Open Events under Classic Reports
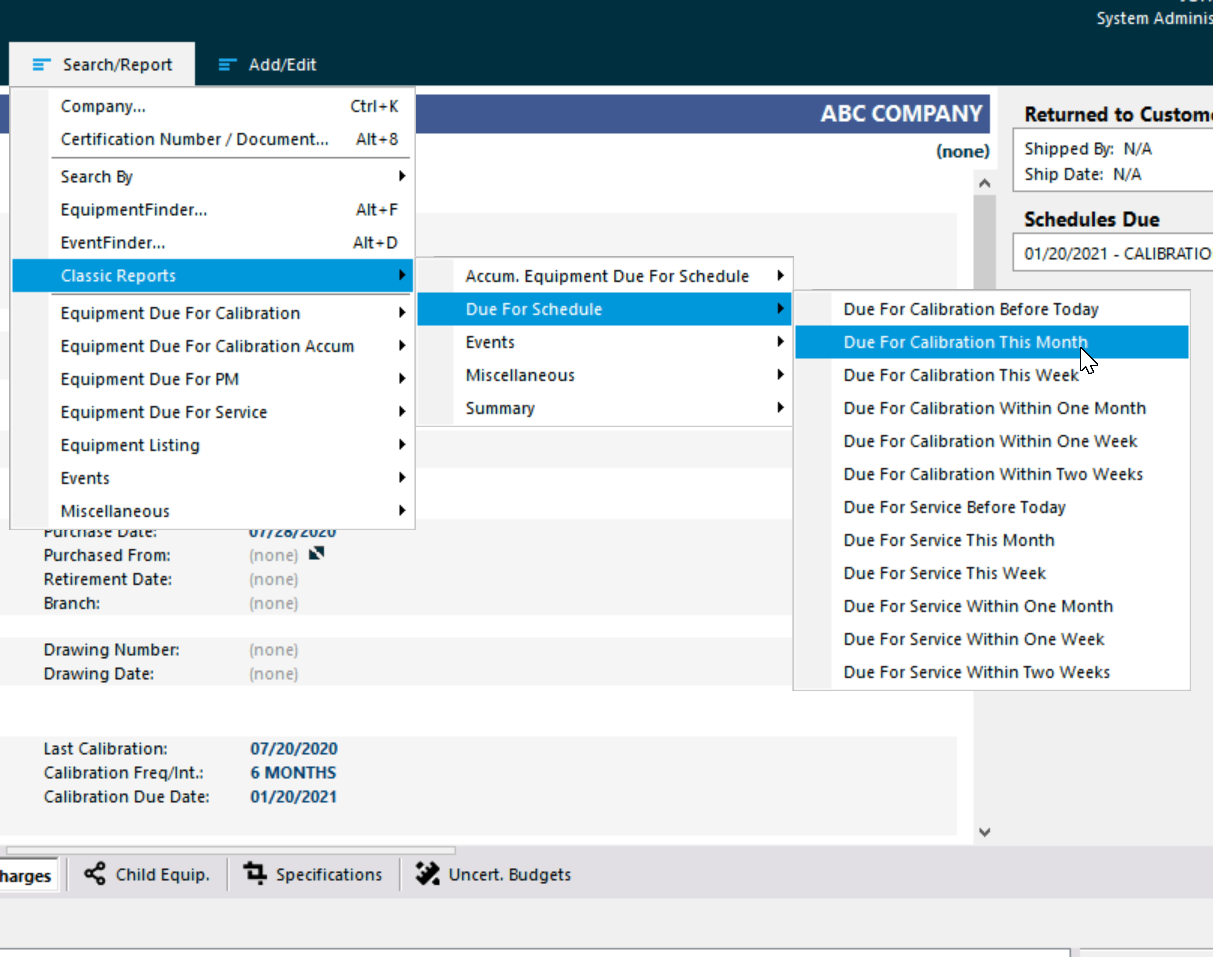Screen dimensions: 1213x957 coord(604,342)
